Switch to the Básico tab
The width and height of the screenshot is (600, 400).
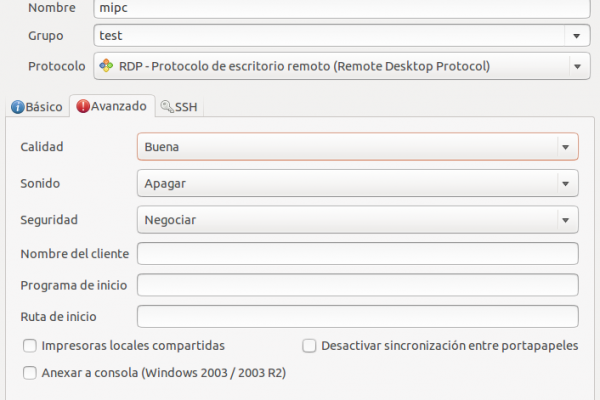pyautogui.click(x=37, y=107)
